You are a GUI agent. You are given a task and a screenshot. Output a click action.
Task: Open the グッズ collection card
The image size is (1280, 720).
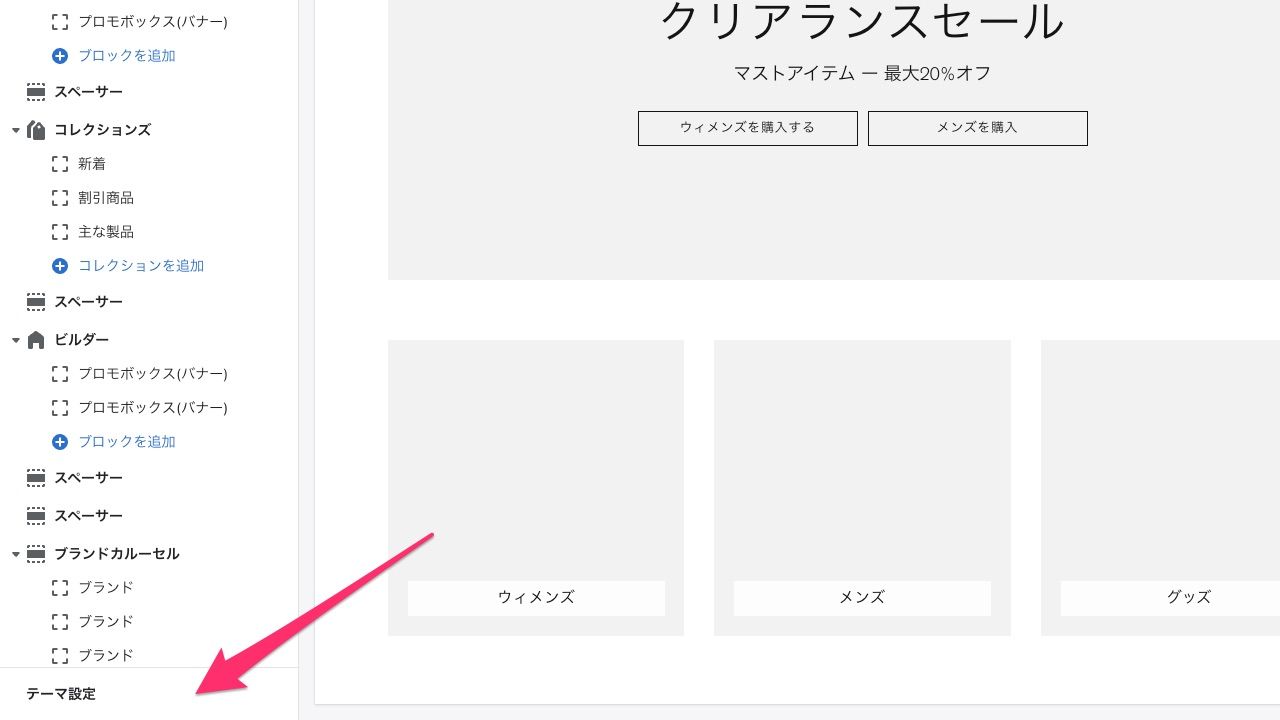point(1160,488)
